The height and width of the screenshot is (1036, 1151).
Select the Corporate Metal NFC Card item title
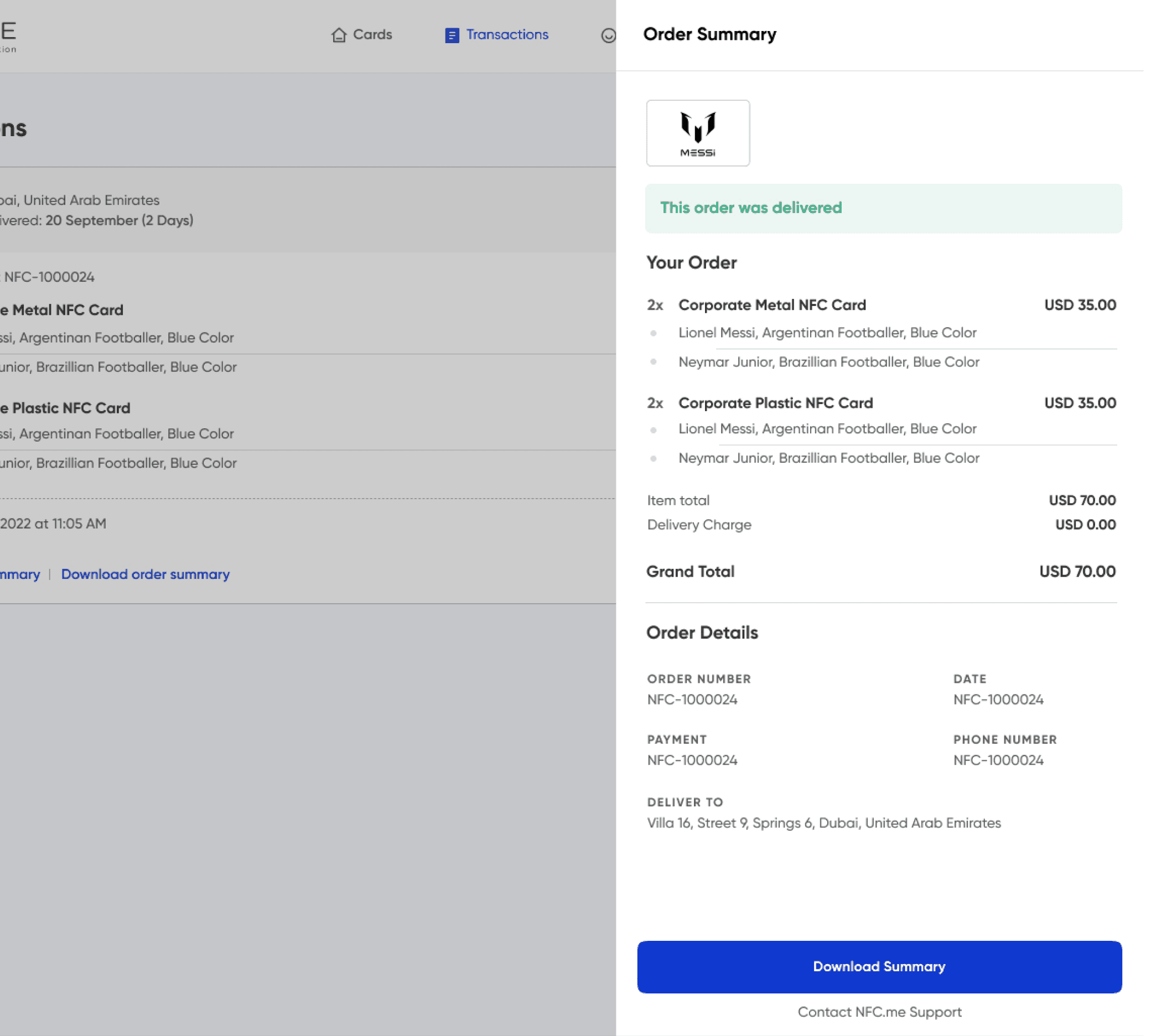click(772, 305)
